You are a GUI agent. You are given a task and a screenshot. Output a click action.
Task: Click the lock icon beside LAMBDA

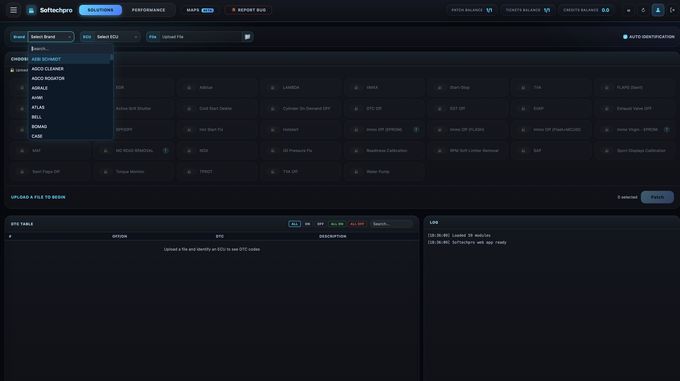[x=272, y=88]
